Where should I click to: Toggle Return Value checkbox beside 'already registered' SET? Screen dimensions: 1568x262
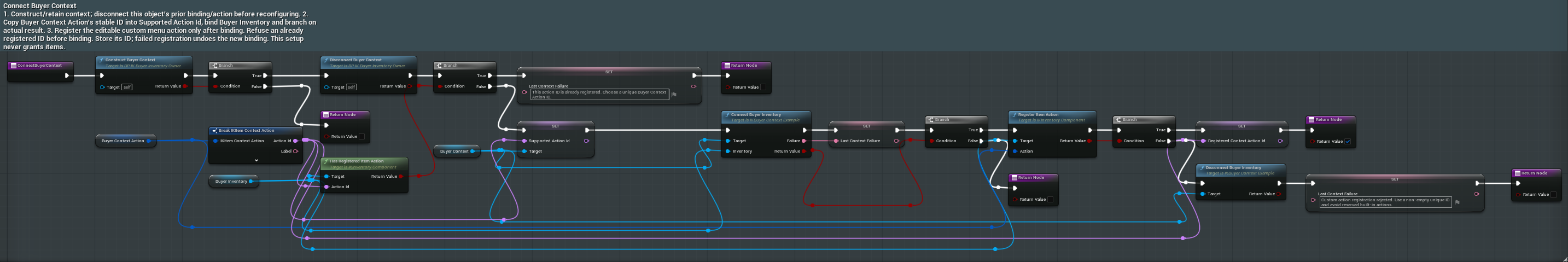763,87
